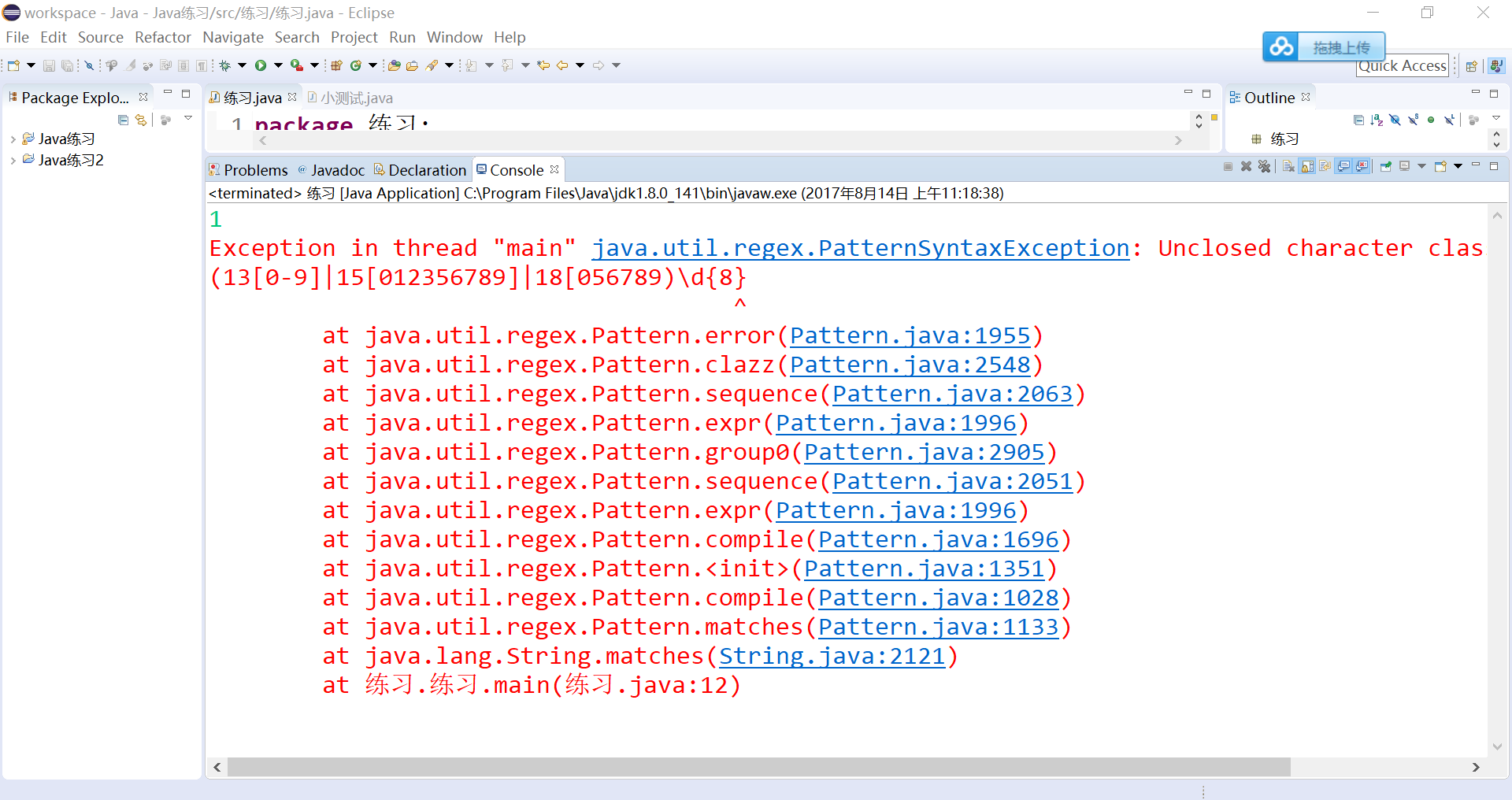Click the Next Annotation toolbar icon

[x=471, y=65]
